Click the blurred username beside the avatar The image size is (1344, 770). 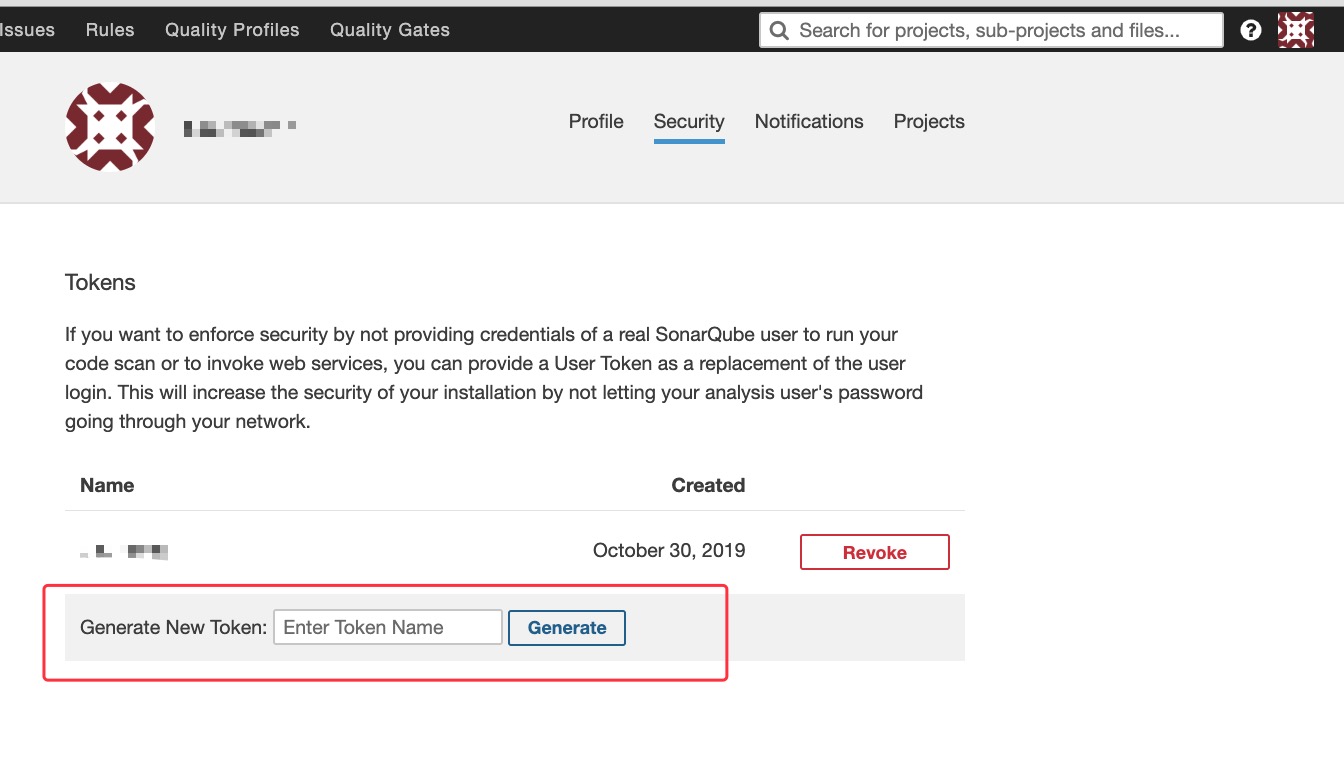(240, 128)
